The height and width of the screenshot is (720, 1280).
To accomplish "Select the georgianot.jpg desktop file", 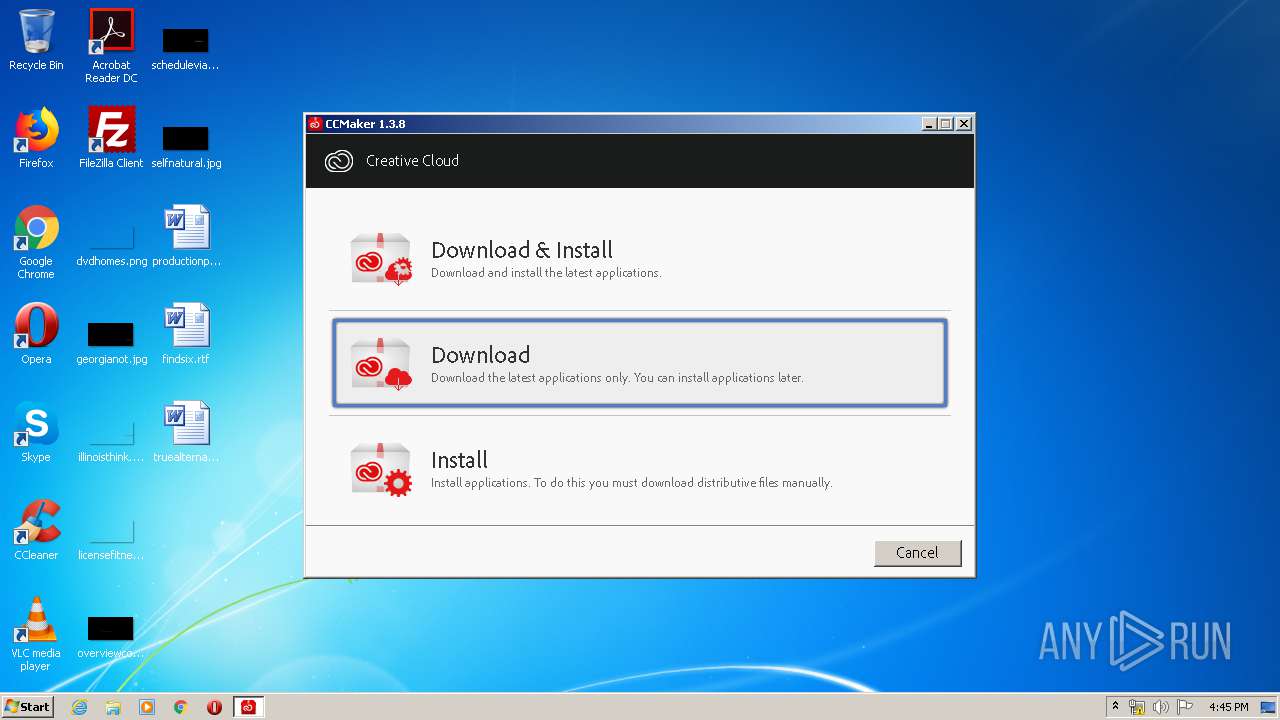I will [111, 344].
